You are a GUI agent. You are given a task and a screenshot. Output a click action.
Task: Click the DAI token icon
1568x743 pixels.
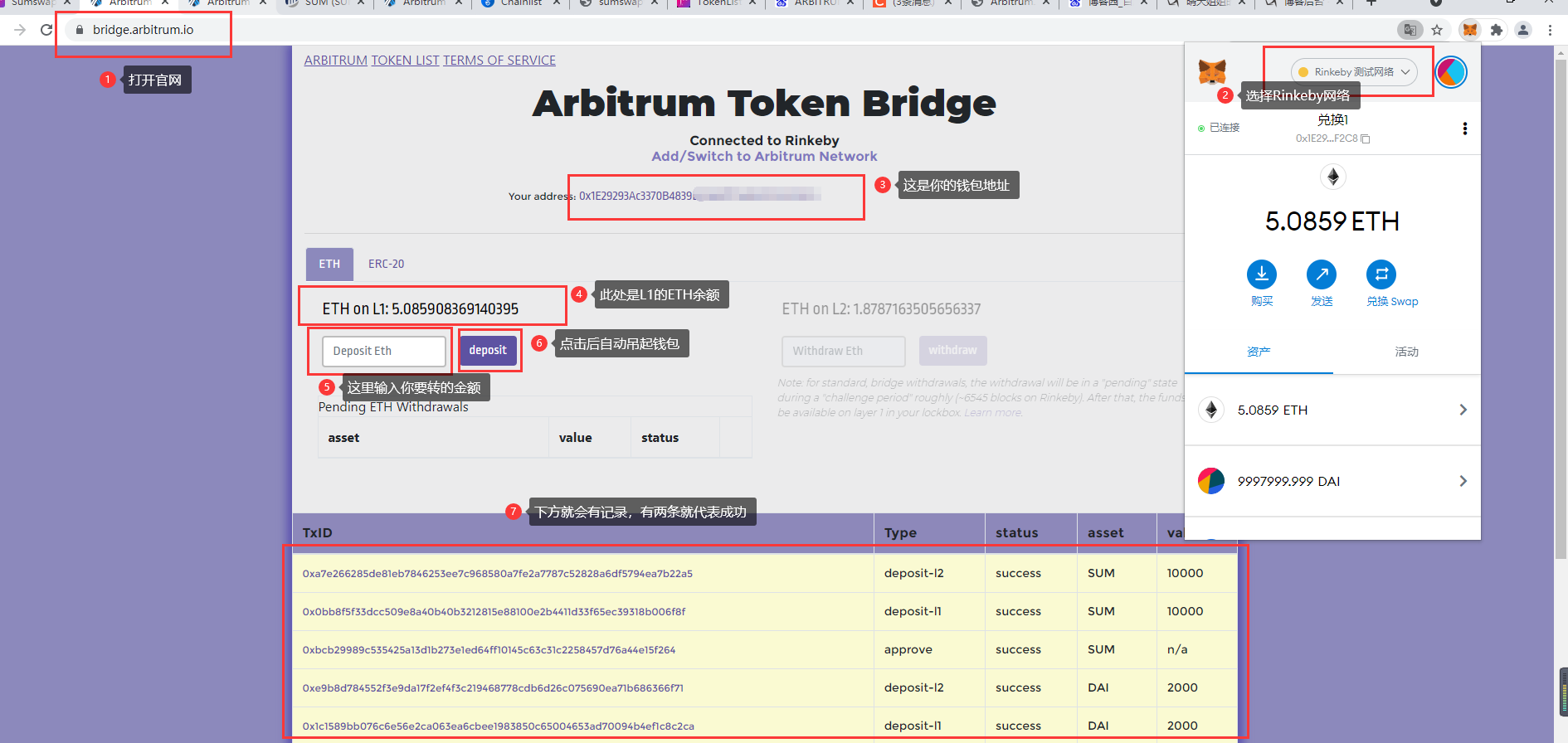point(1211,481)
